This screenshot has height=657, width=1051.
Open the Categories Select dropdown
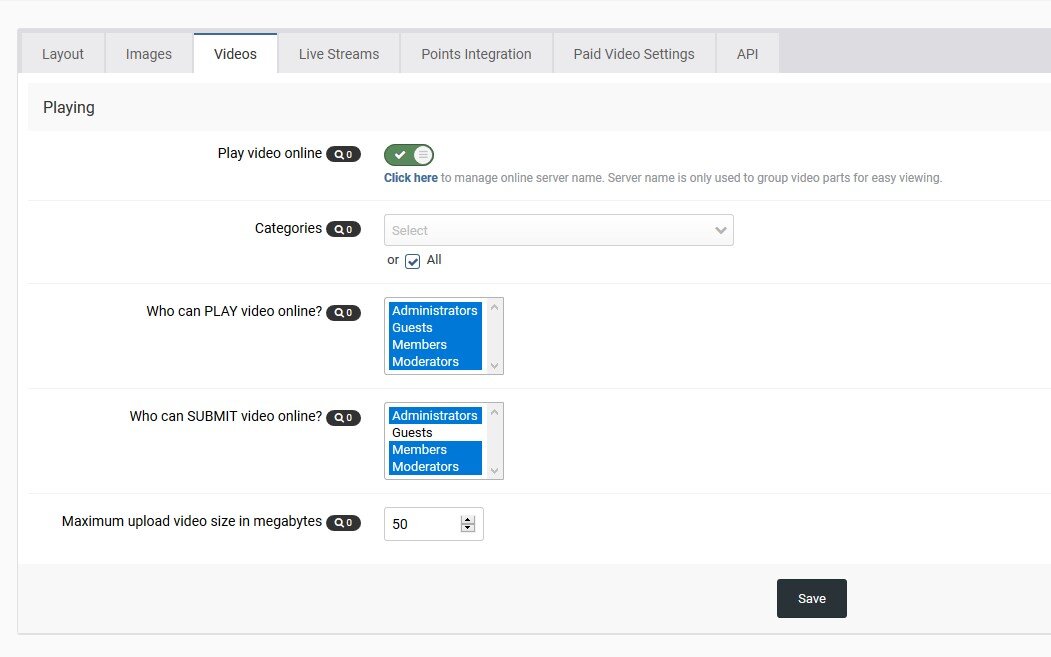click(x=558, y=230)
